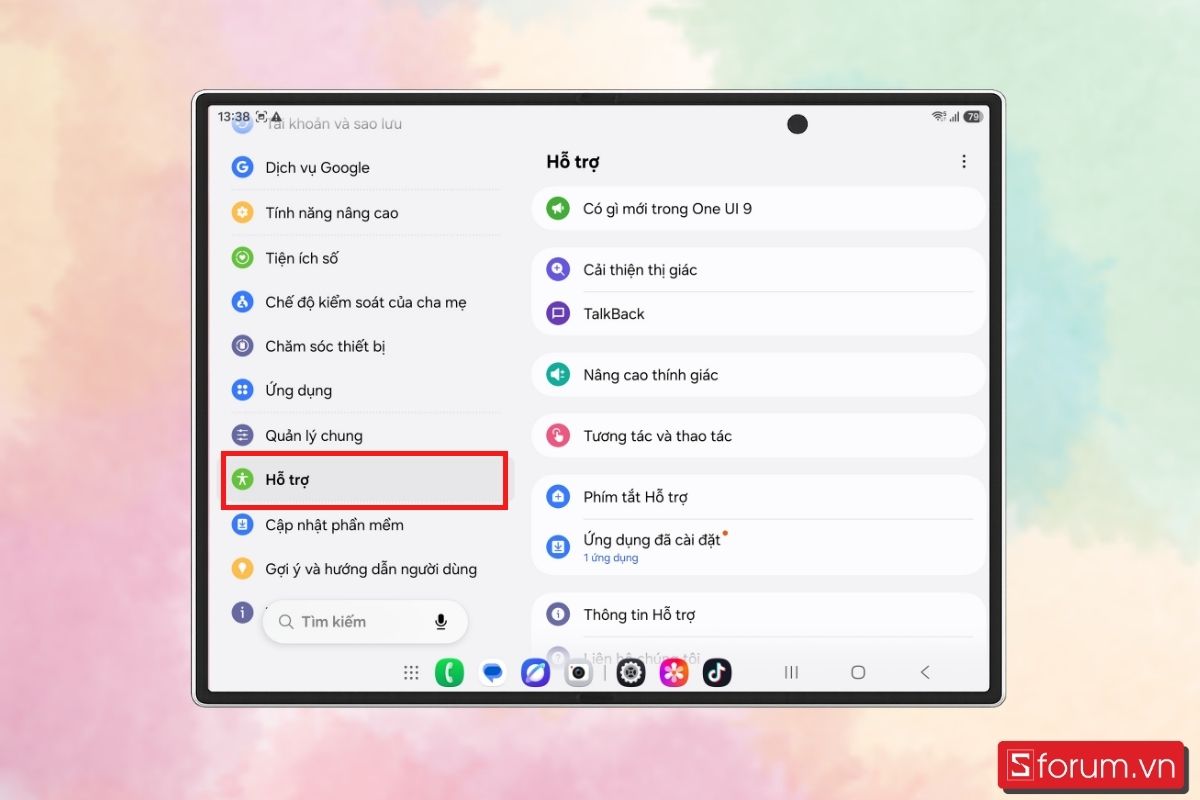Open the Phone app in the dock
This screenshot has width=1200, height=800.
449,673
